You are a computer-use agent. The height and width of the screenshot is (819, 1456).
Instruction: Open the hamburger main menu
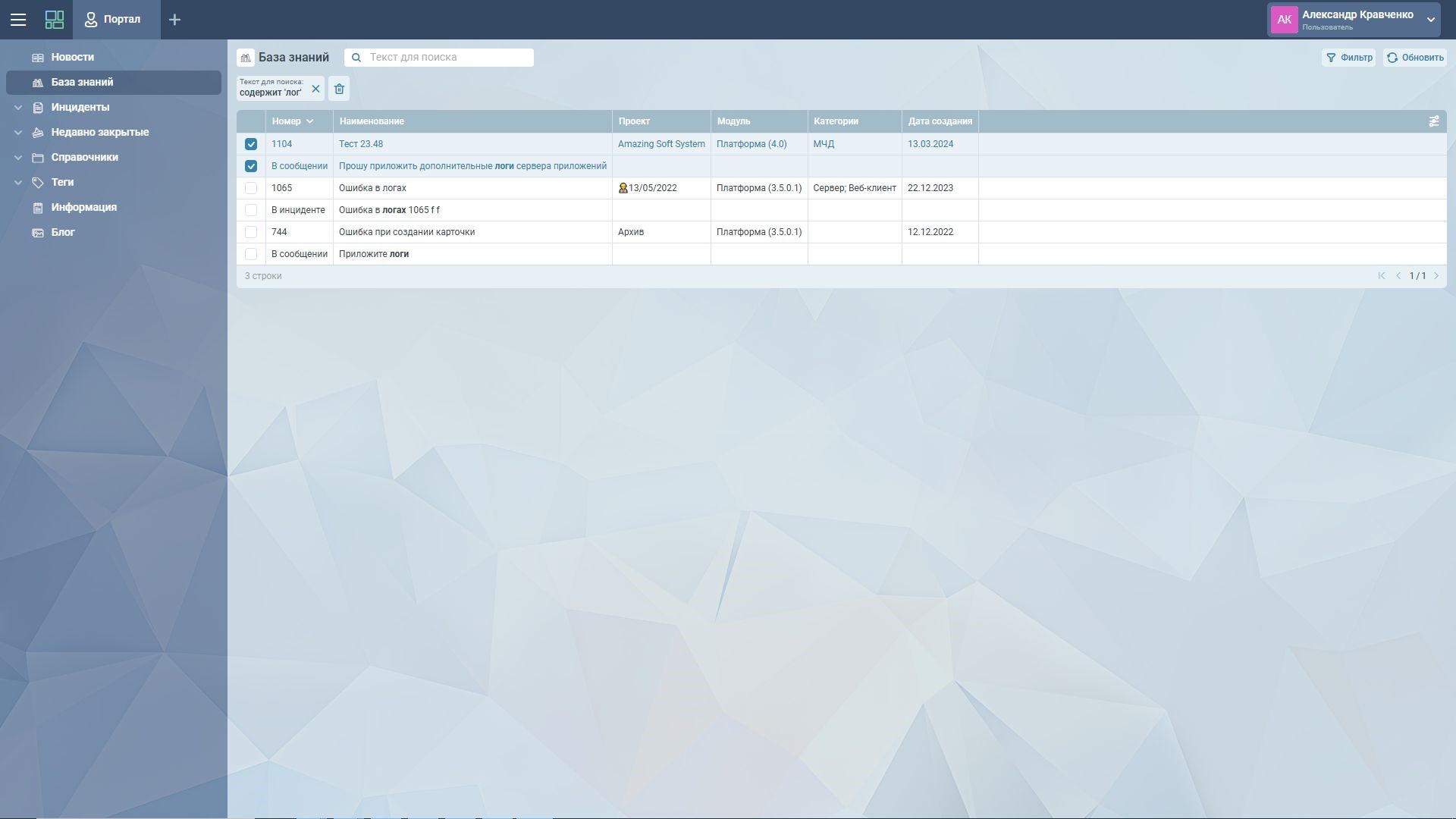click(x=18, y=20)
